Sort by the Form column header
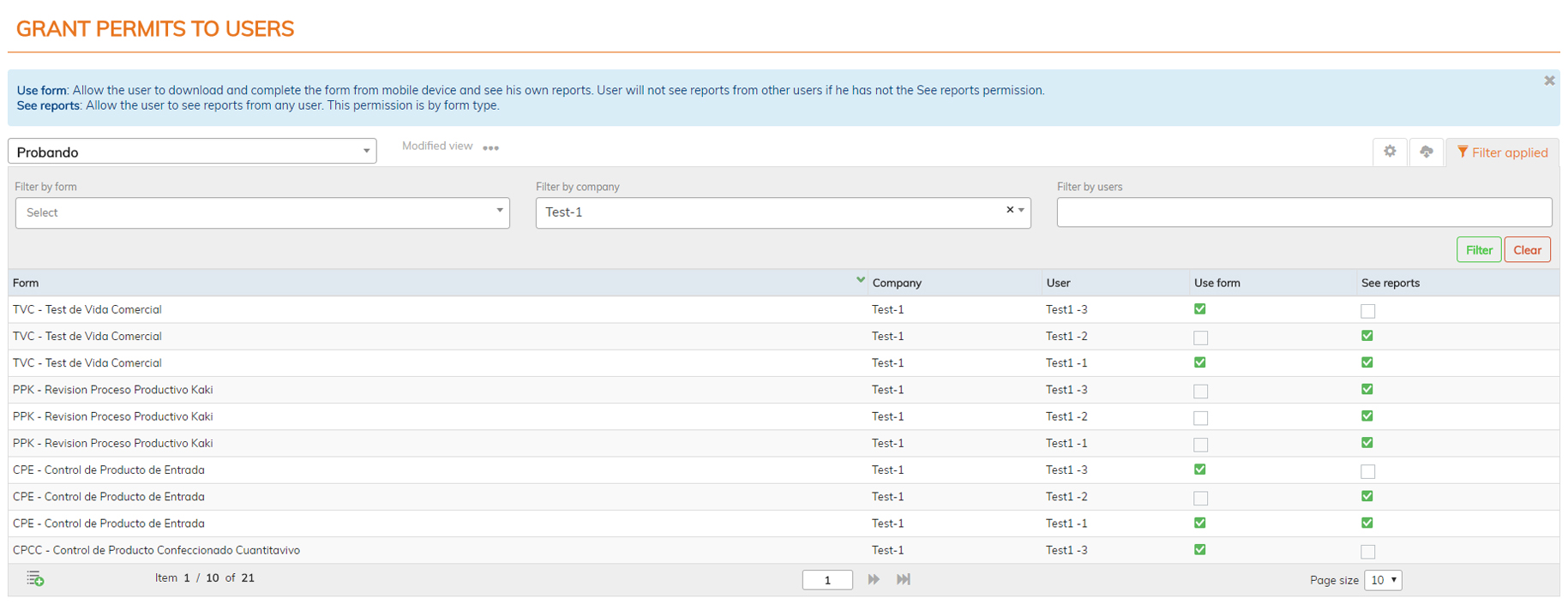The height and width of the screenshot is (610, 1568). 26,283
